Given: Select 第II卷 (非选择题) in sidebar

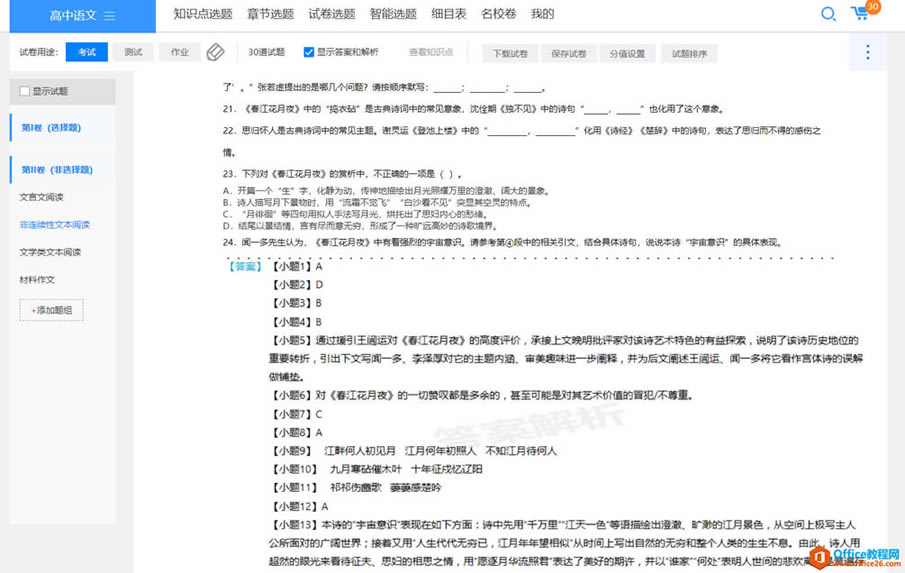Looking at the screenshot, I should (57, 170).
